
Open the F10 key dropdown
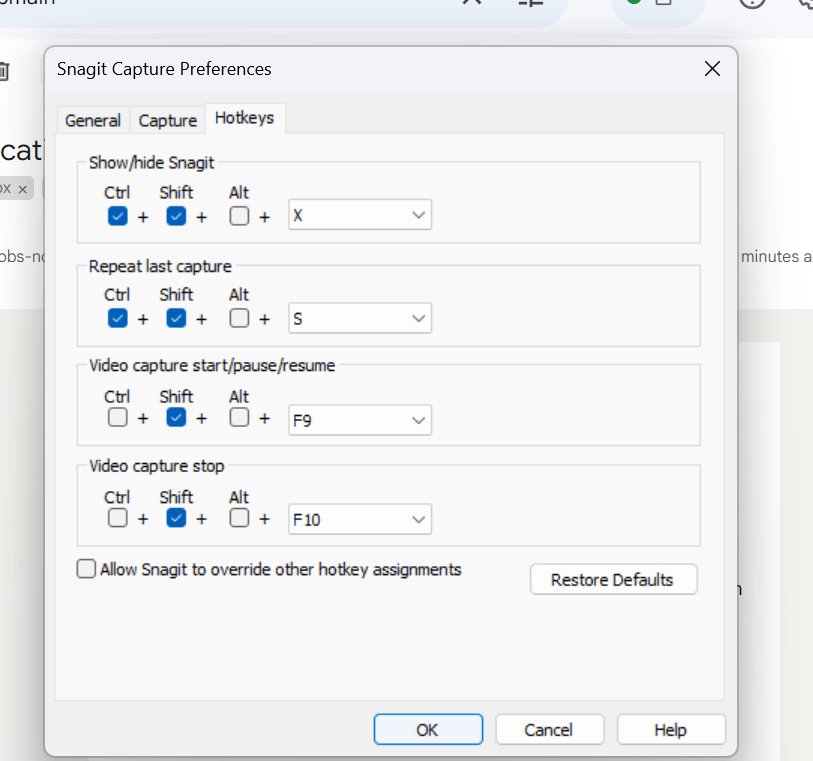coord(360,519)
